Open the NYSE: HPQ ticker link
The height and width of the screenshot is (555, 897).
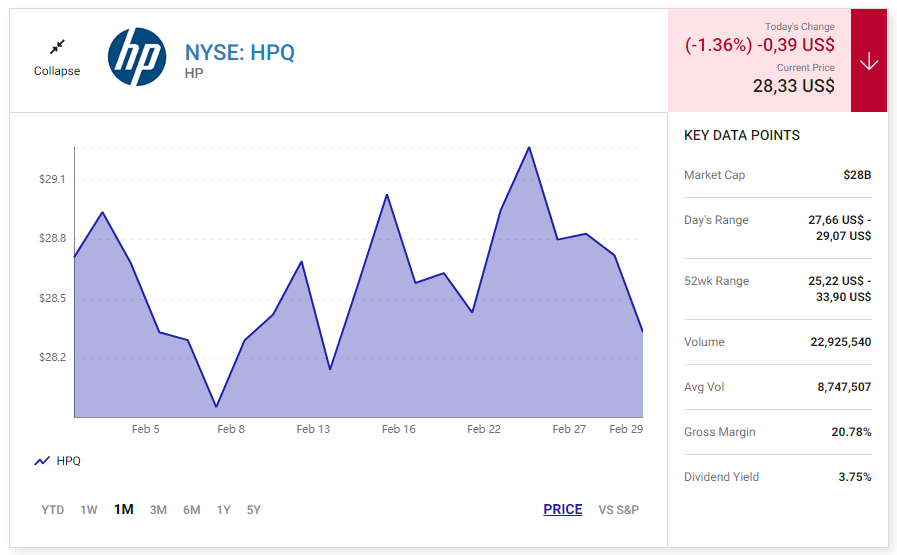coord(239,53)
